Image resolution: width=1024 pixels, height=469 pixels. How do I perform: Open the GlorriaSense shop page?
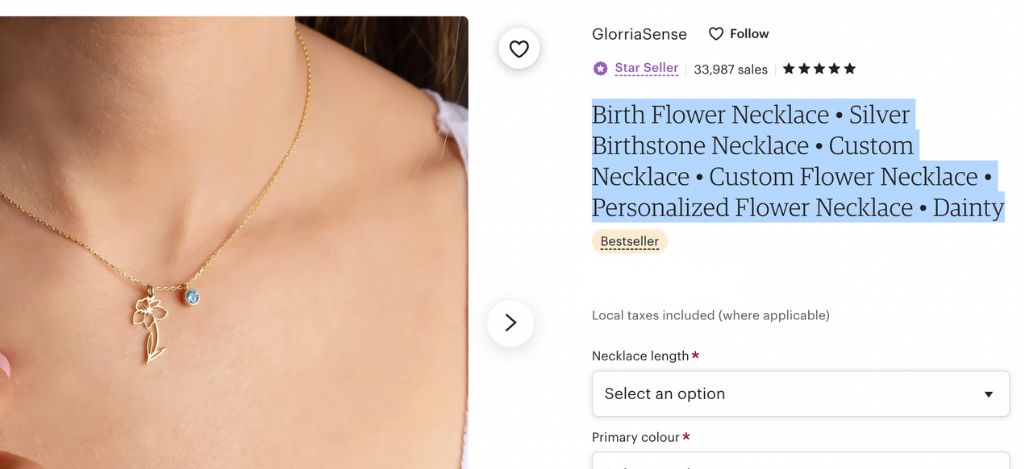[639, 34]
